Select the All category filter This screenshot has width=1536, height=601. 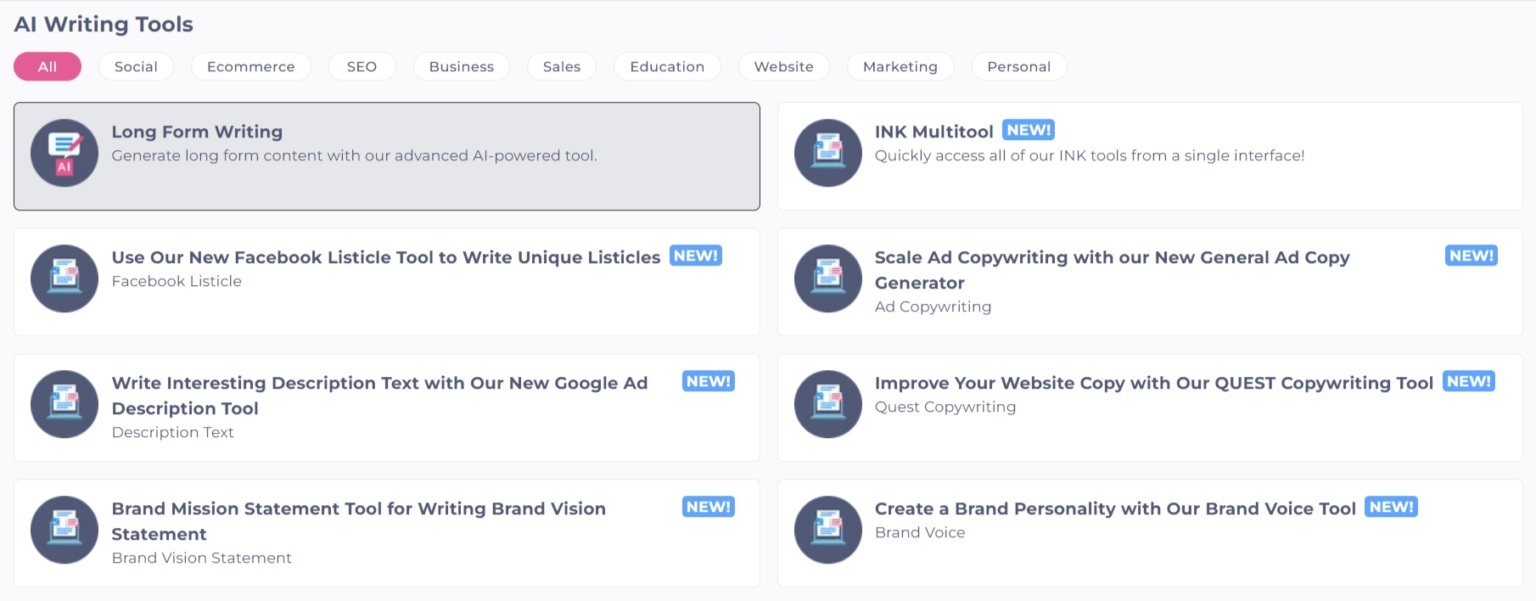coord(47,67)
